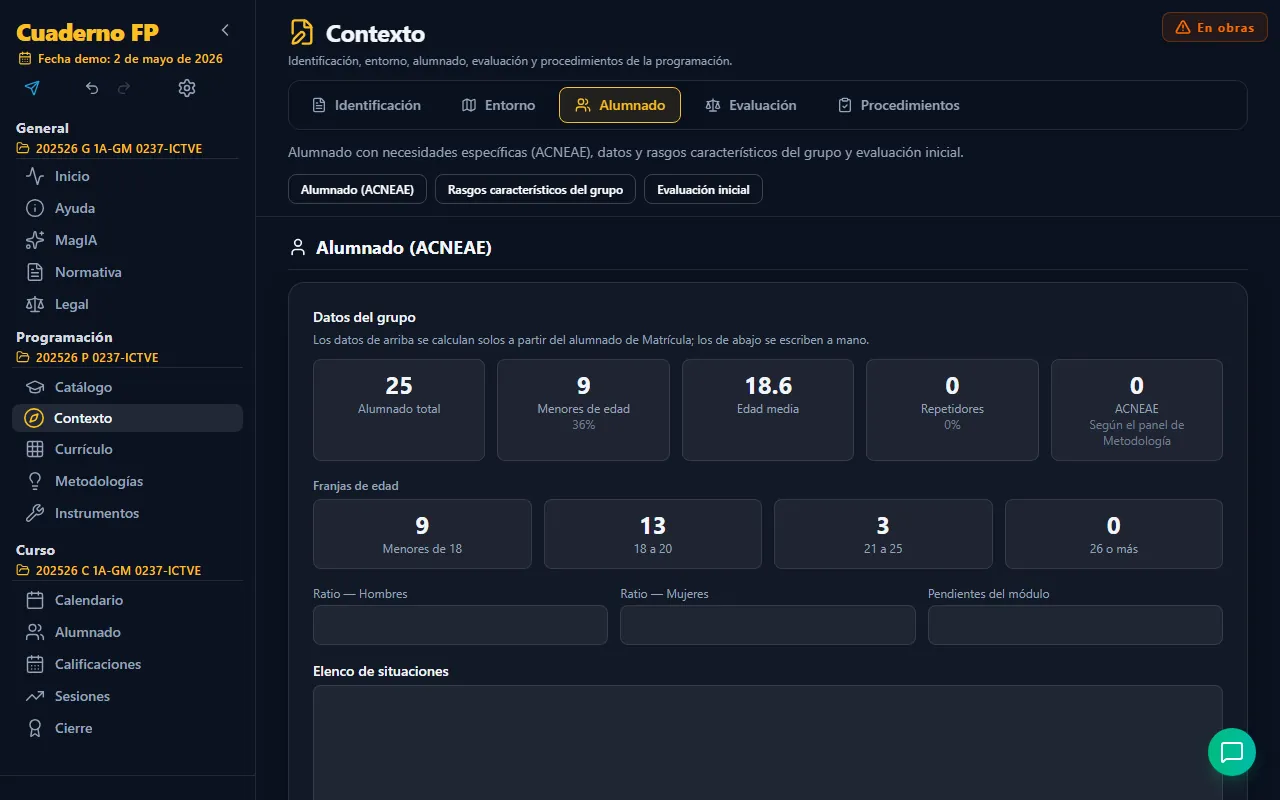1280x800 pixels.
Task: Click the Metodologías lightbulb icon
Action: coord(35,481)
